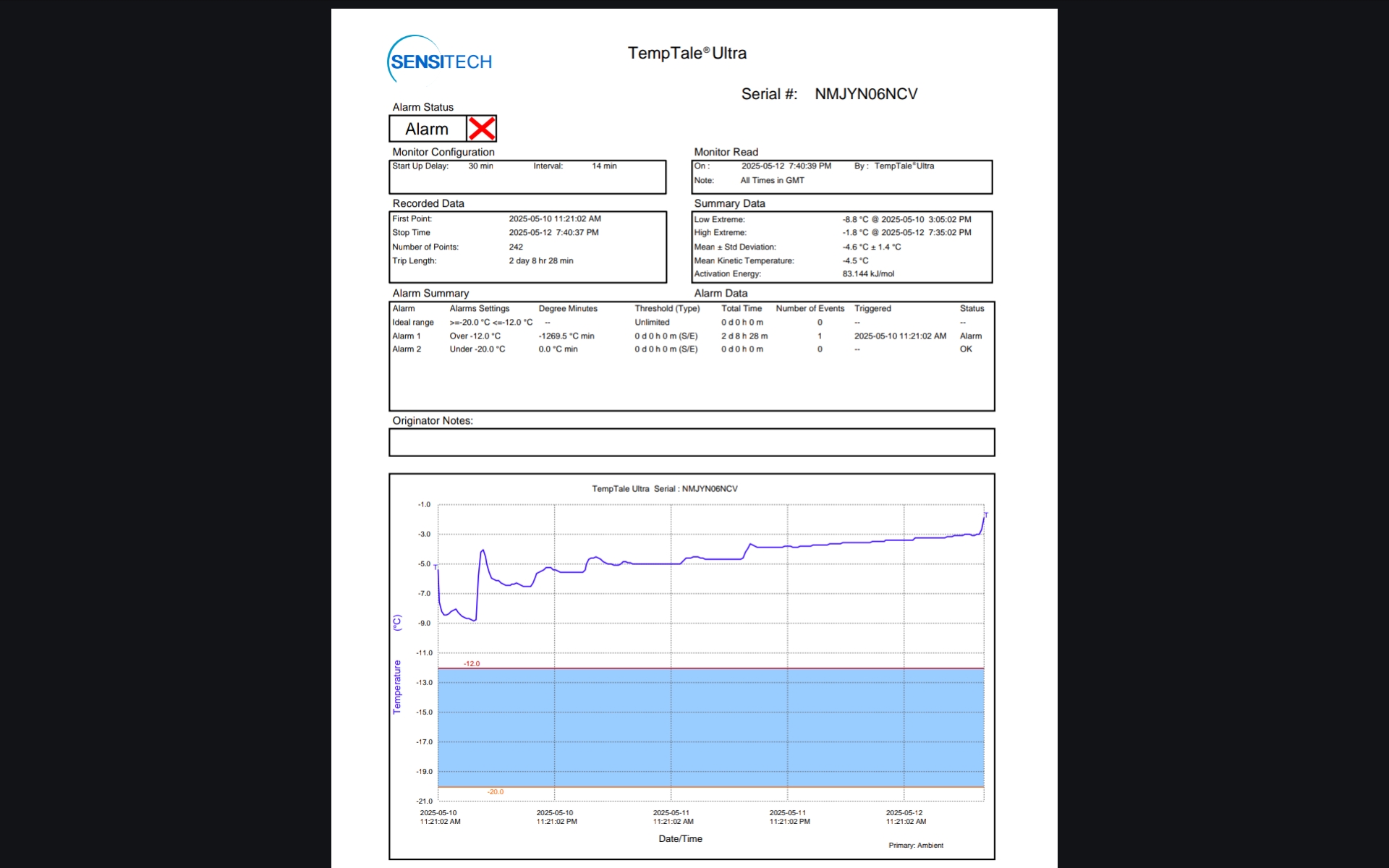Click x-axis label 2025-05-12 11:21:02 AM
This screenshot has width=1389, height=868.
906,817
